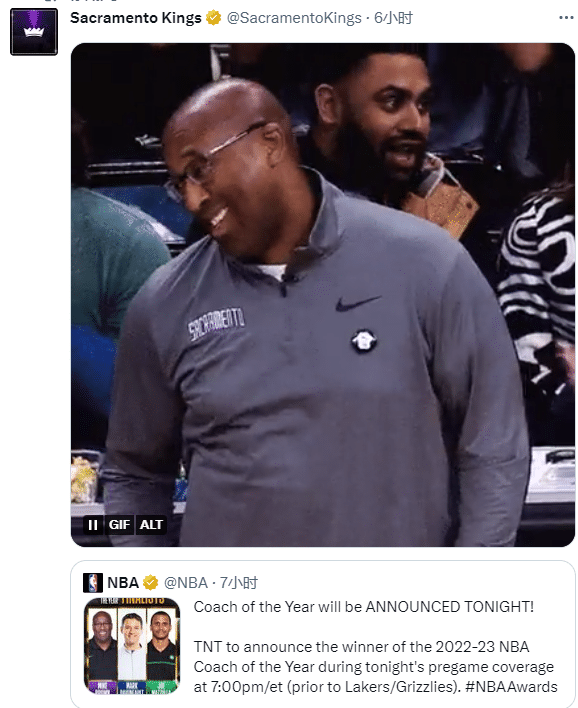578x708 pixels.
Task: Click the #NBAAwards hashtag text
Action: tap(512, 687)
